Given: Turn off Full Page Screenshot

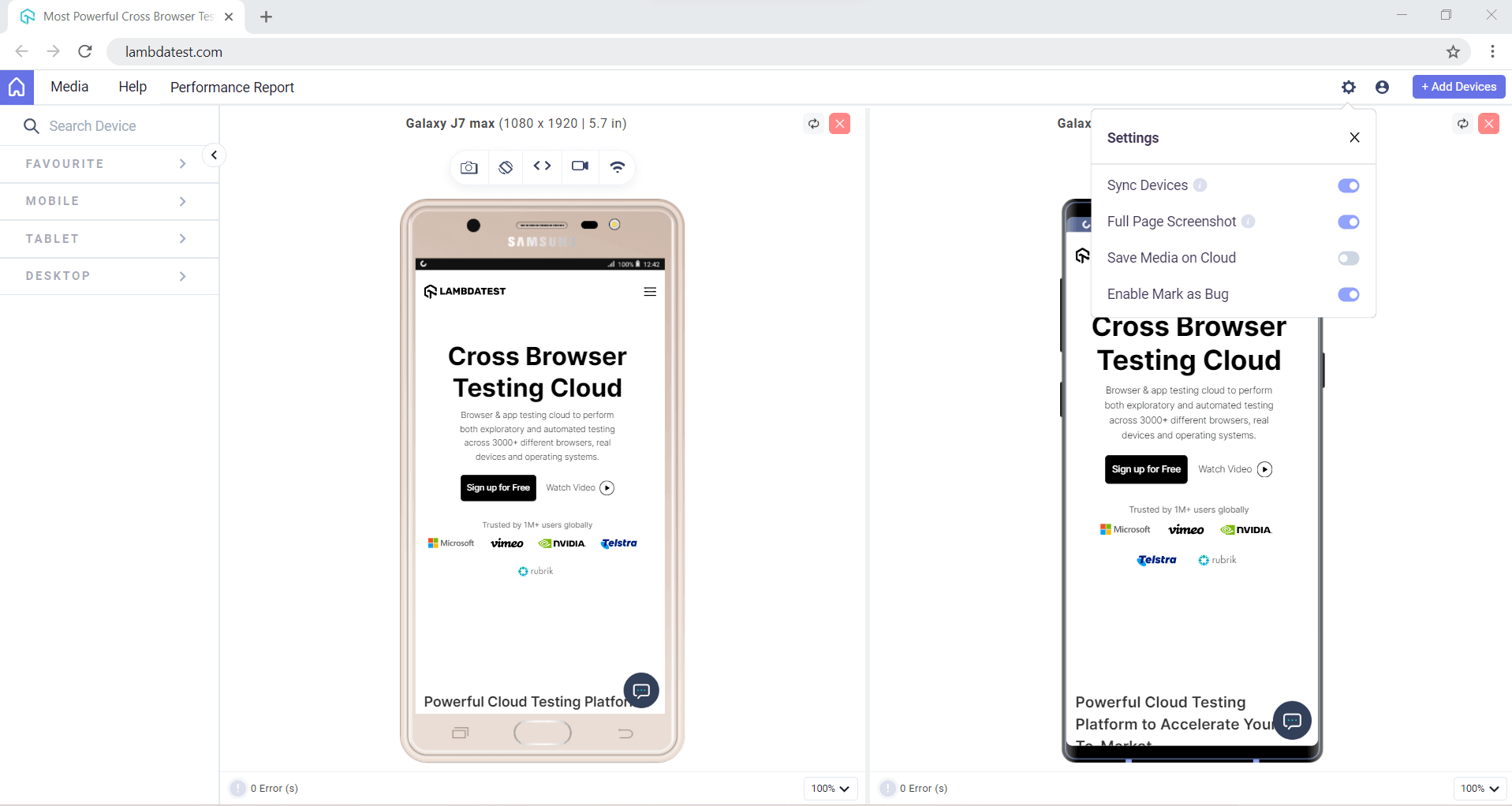Looking at the screenshot, I should point(1348,222).
